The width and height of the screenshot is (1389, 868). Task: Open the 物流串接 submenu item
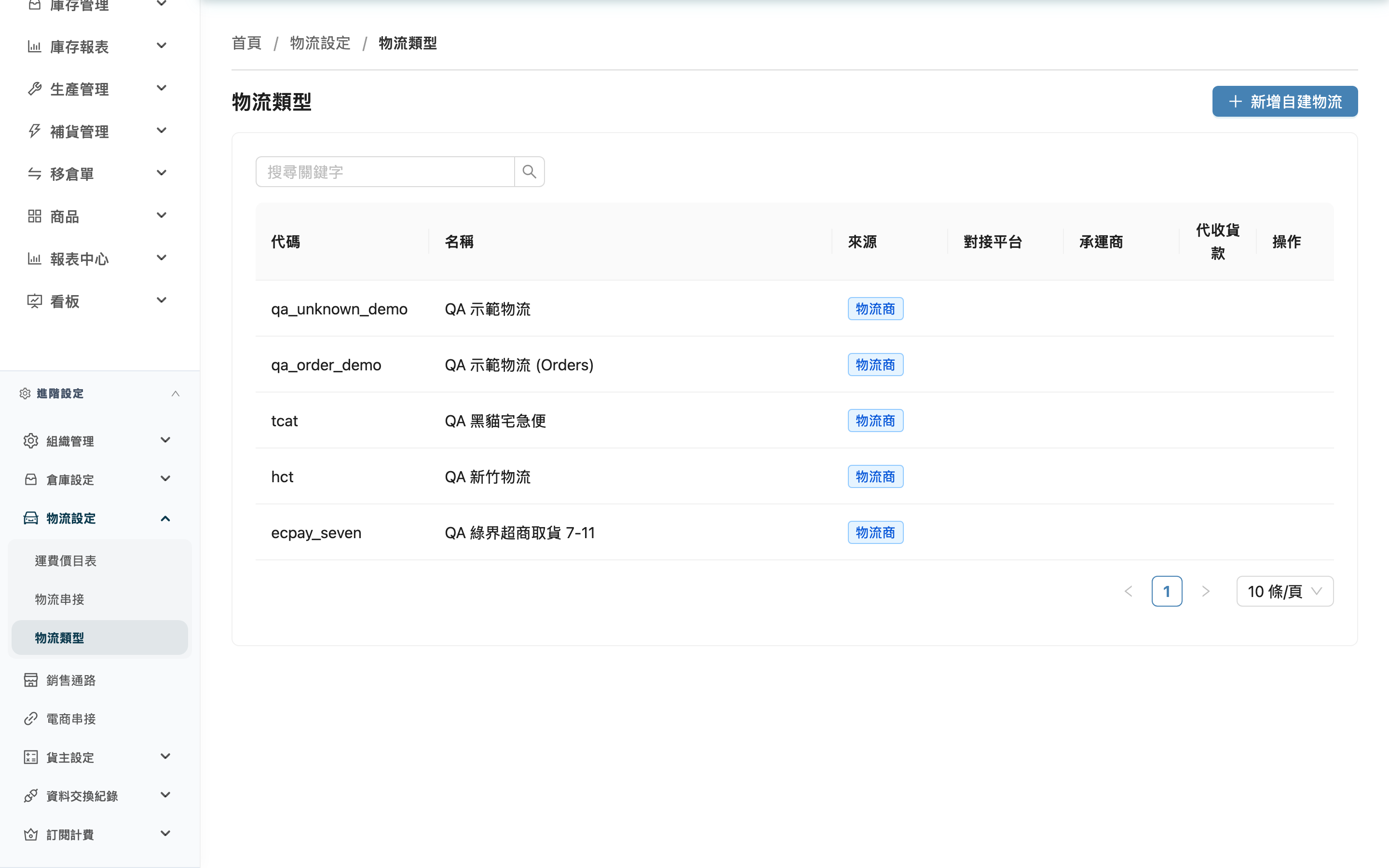click(x=100, y=599)
